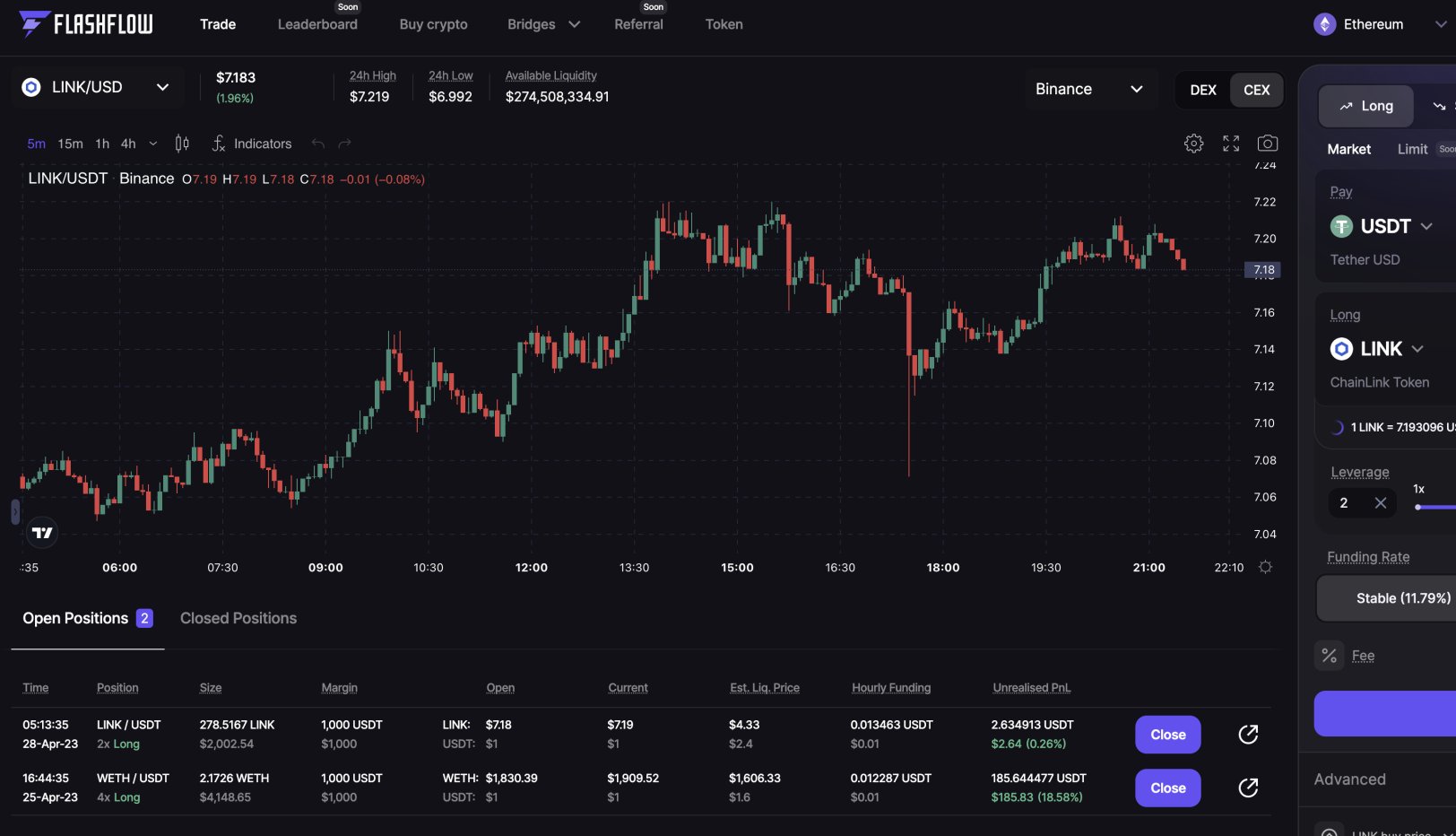The height and width of the screenshot is (836, 1456).
Task: Take a chart snapshot using the camera icon
Action: [x=1267, y=143]
